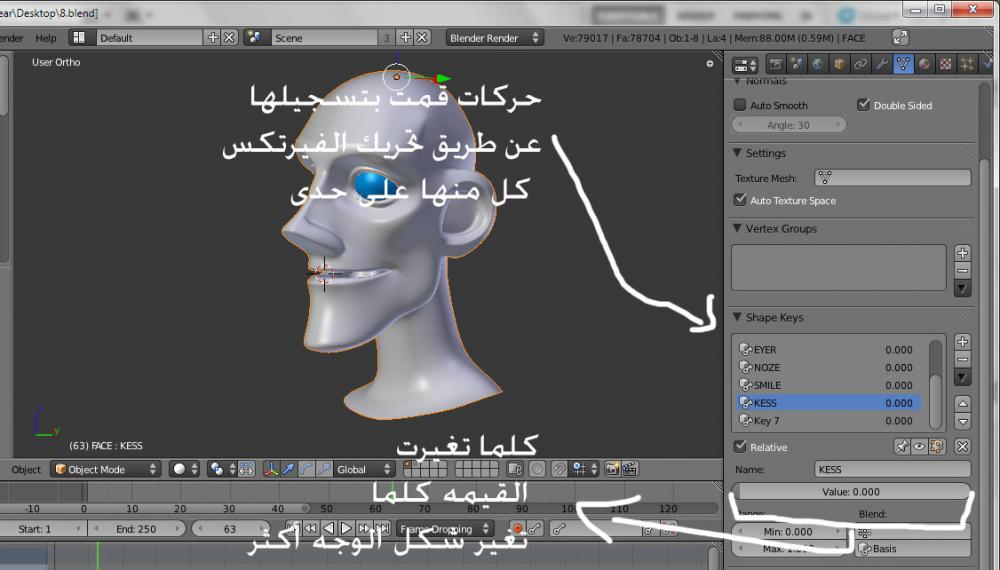Collapse the Settings panel
Image resolution: width=1000 pixels, height=570 pixels.
pos(738,152)
